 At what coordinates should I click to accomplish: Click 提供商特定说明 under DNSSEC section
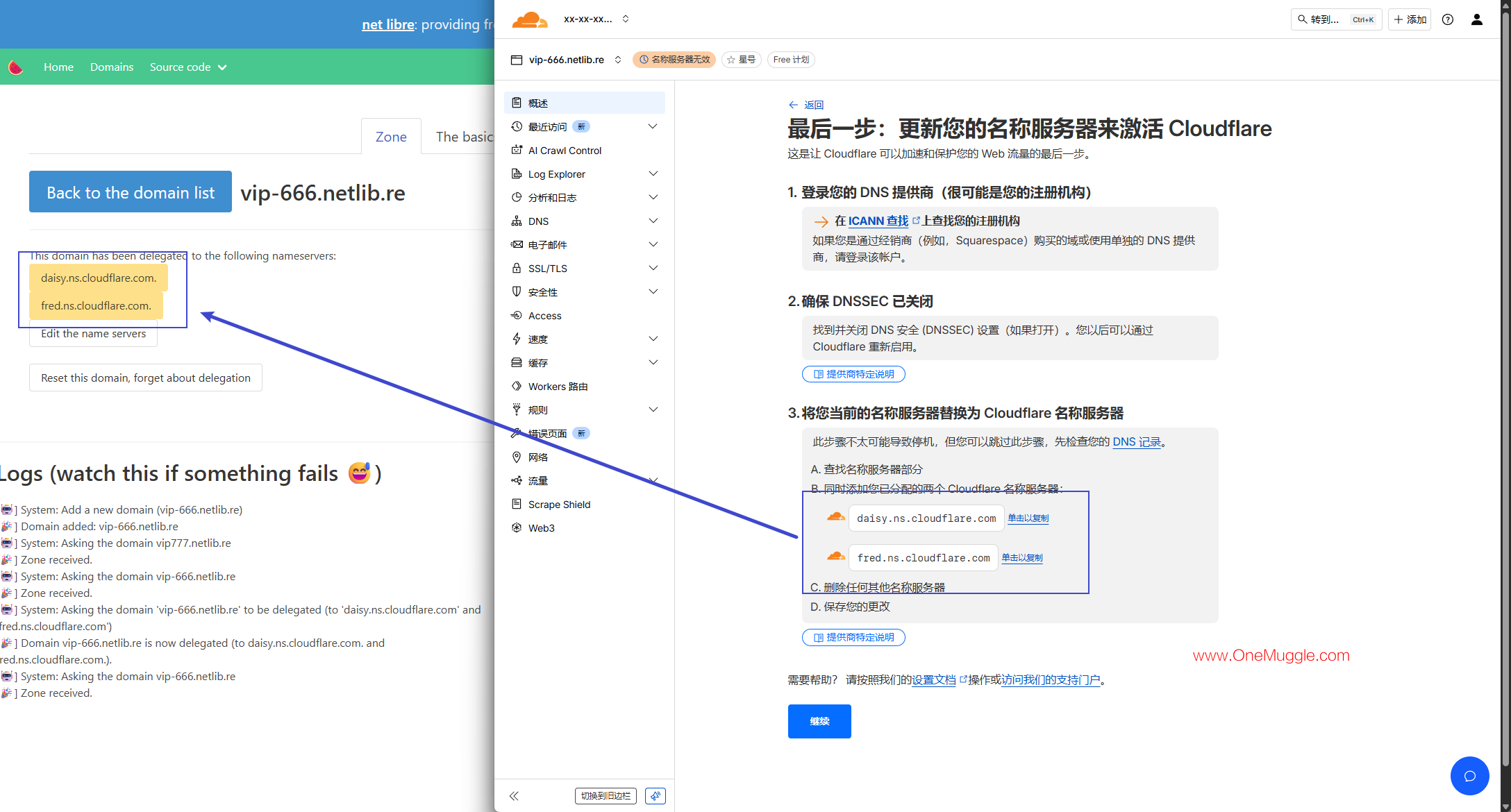tap(853, 374)
